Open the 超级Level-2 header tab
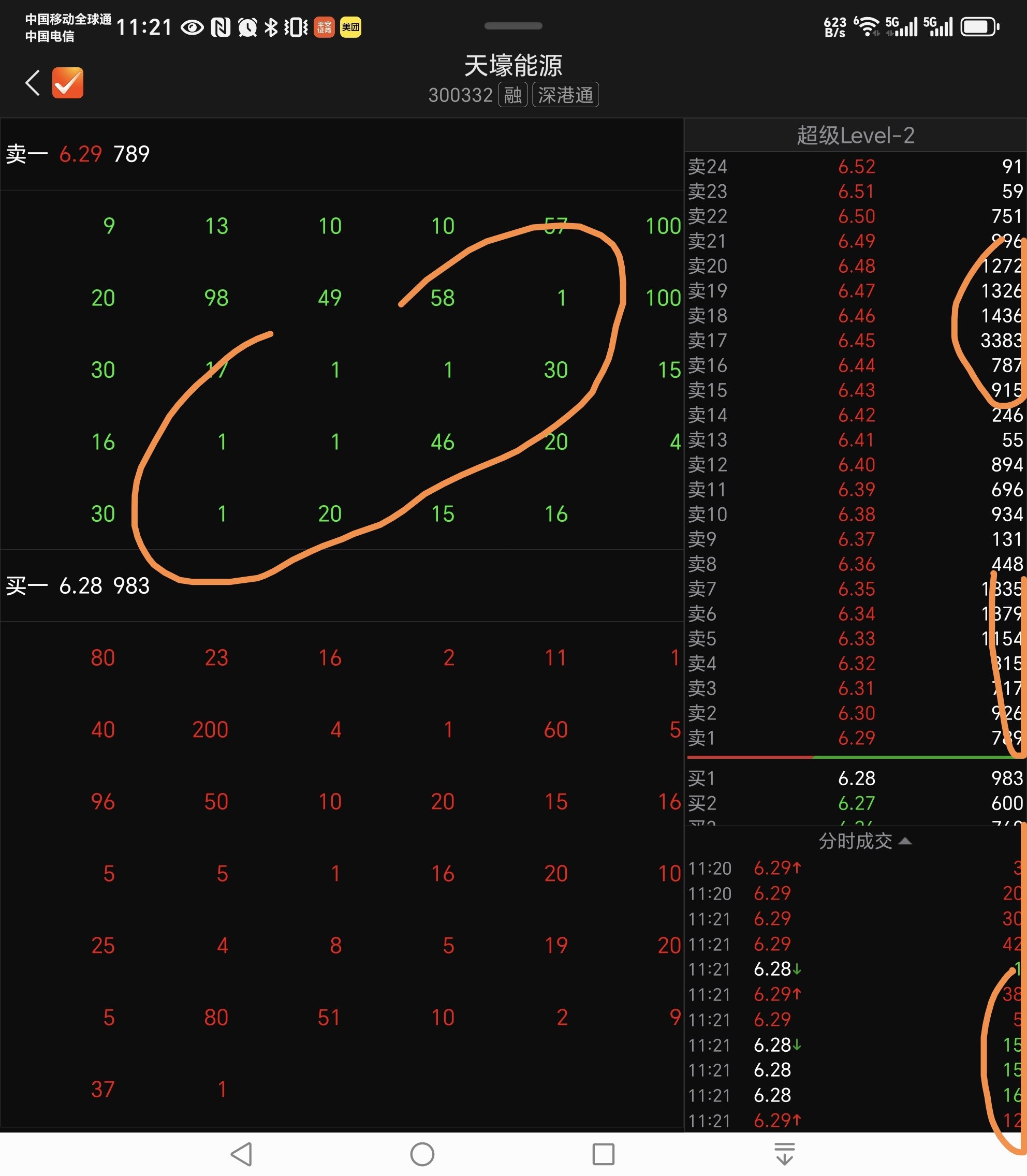The height and width of the screenshot is (1176, 1027). point(855,136)
